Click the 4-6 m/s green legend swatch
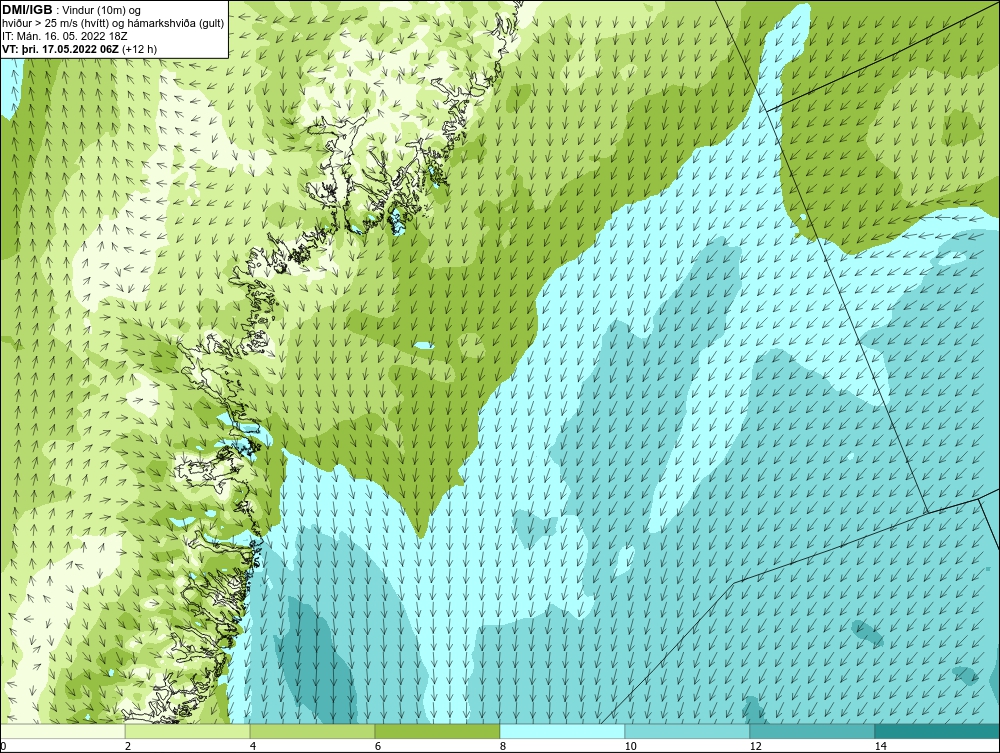The image size is (1000, 753). [x=312, y=731]
